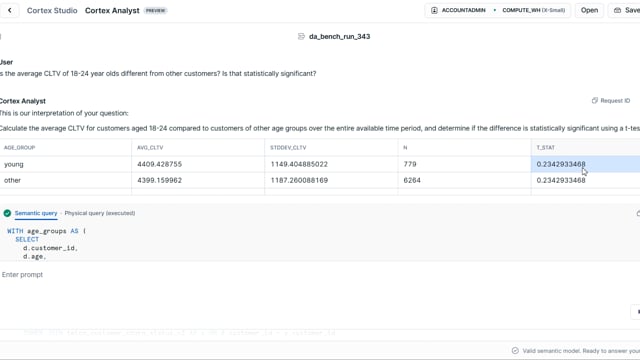Click the 'Valid semantic model' status text
640x360 pixels.
pyautogui.click(x=581, y=351)
